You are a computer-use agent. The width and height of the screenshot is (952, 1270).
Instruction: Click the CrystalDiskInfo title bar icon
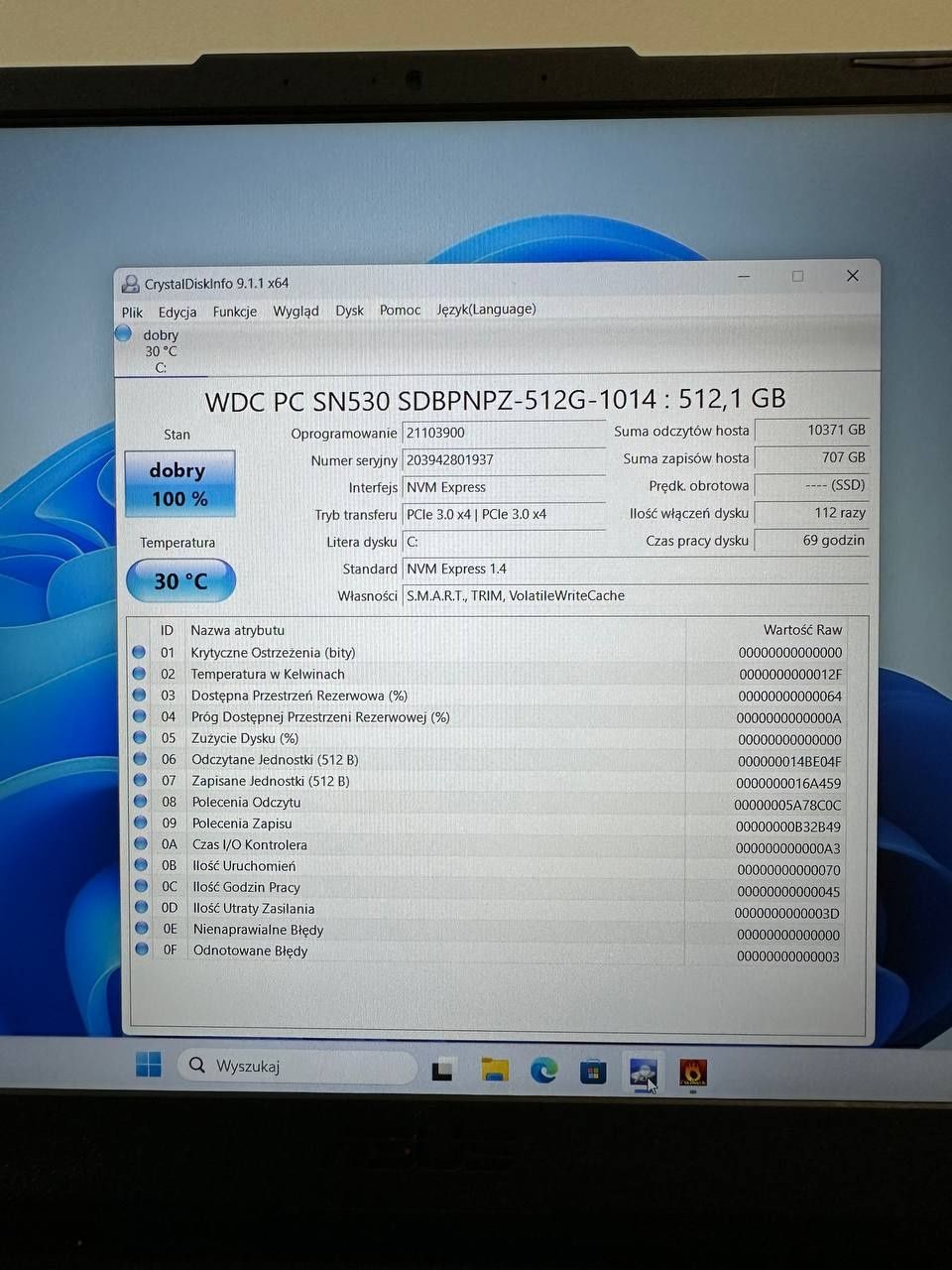(130, 284)
